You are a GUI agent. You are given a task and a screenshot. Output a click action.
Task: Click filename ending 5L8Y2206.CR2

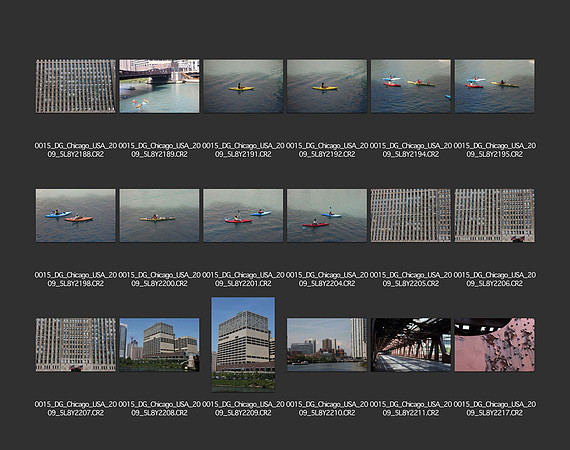click(x=494, y=279)
